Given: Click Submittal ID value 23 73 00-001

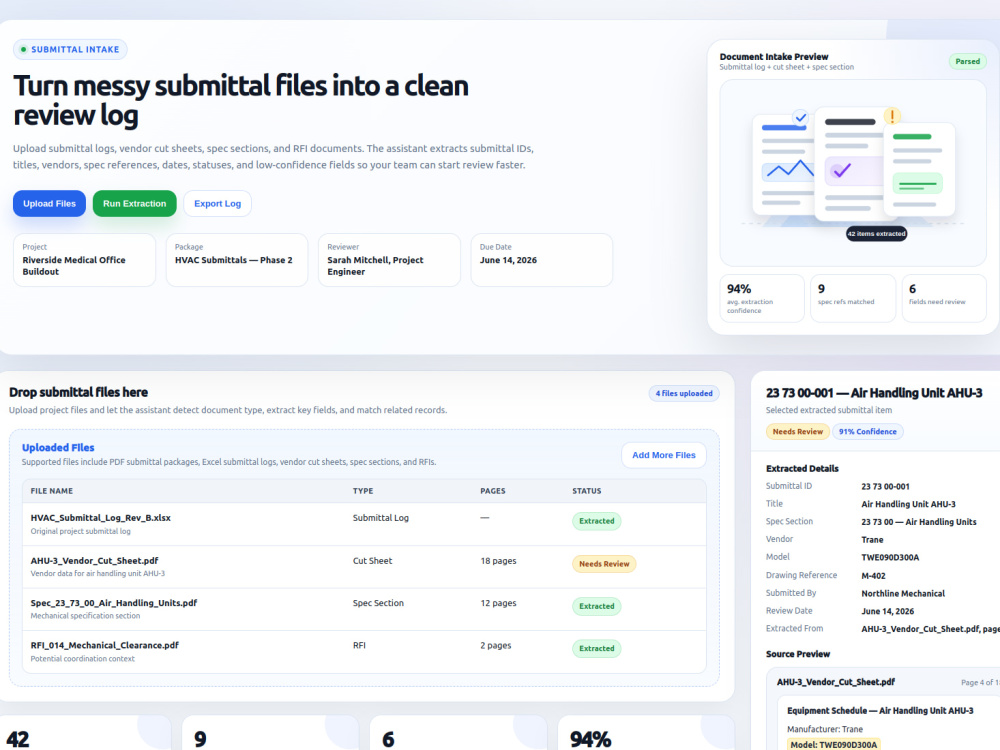Looking at the screenshot, I should (x=885, y=487).
